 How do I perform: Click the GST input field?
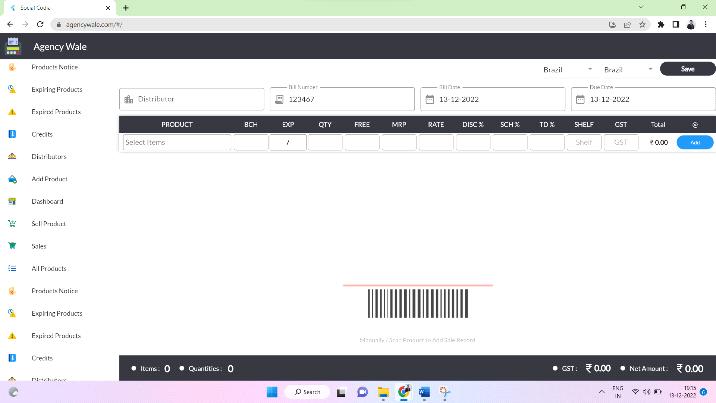click(621, 142)
